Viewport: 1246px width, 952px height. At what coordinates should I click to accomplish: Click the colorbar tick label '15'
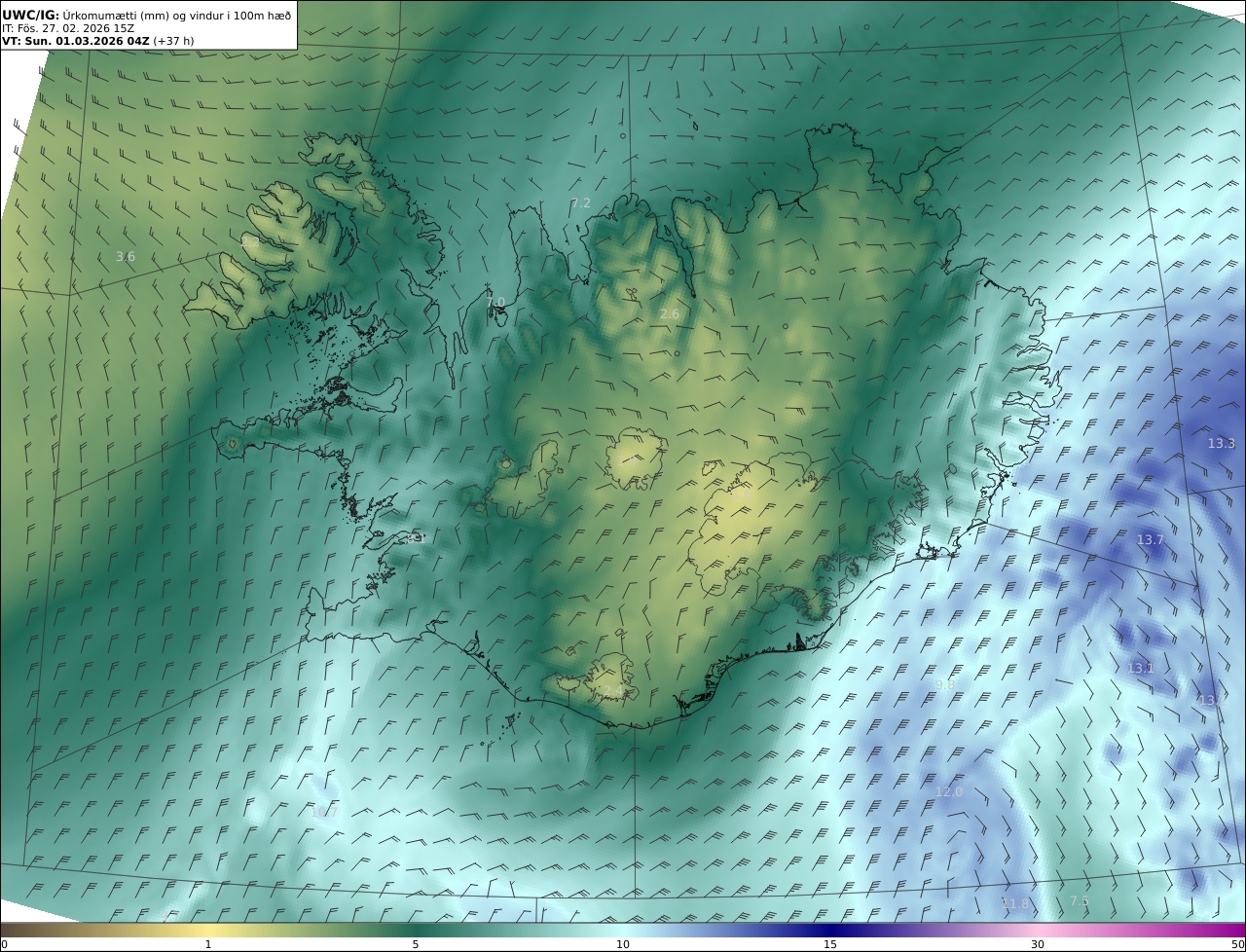click(830, 944)
